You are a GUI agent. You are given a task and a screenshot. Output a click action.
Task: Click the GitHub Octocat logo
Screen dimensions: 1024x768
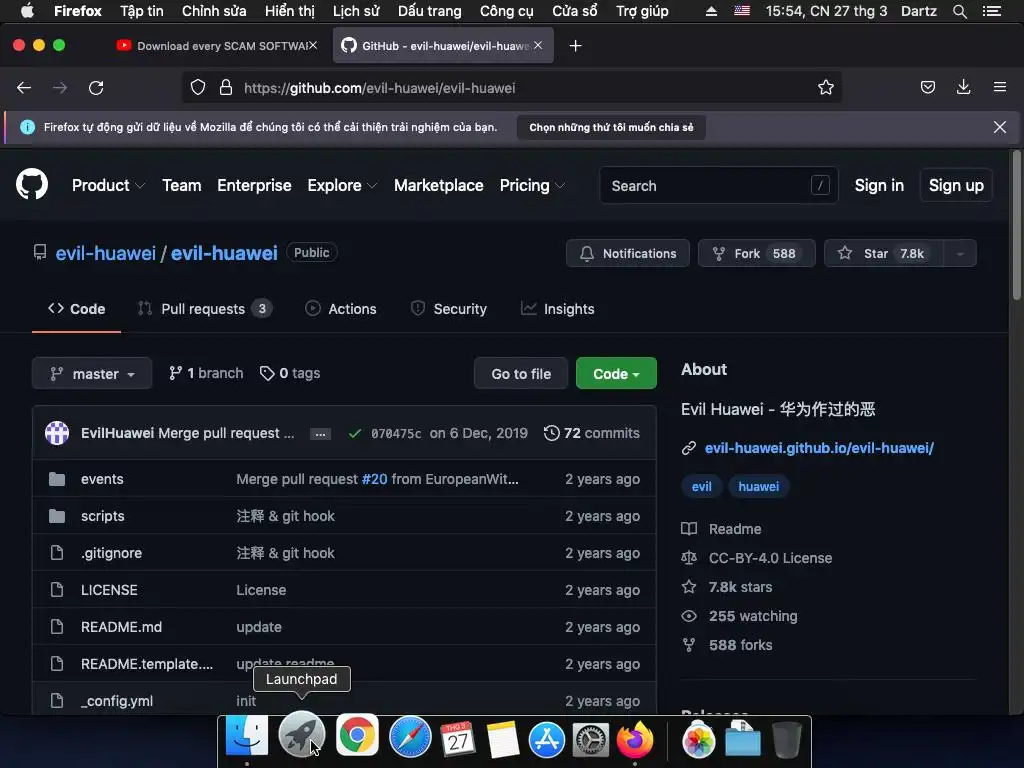[32, 185]
